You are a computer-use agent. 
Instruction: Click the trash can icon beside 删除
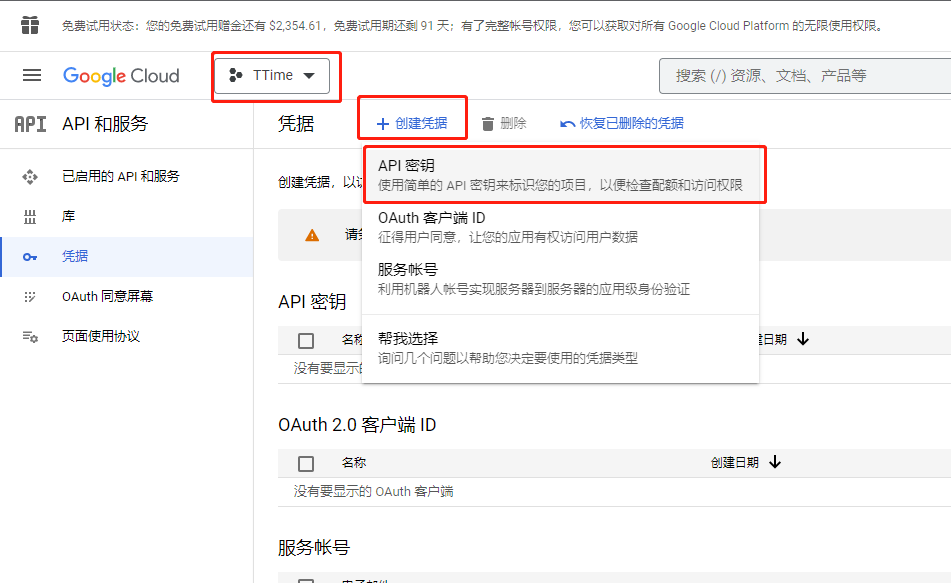tap(488, 124)
